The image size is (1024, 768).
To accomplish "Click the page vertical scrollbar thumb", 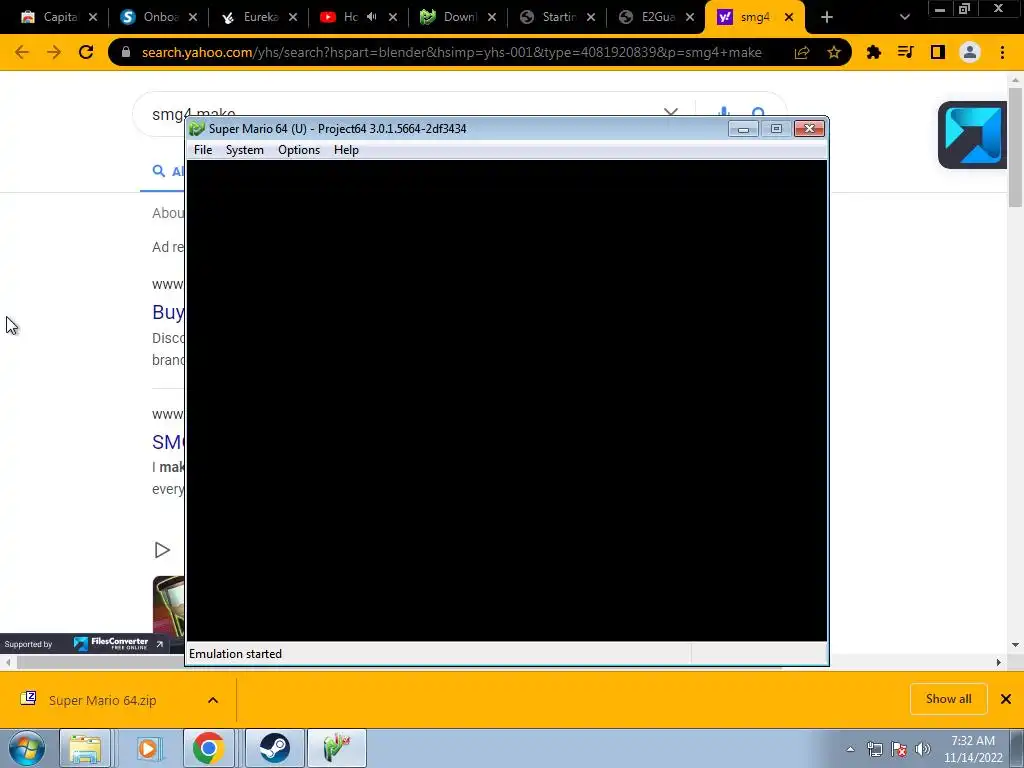I will [1015, 147].
